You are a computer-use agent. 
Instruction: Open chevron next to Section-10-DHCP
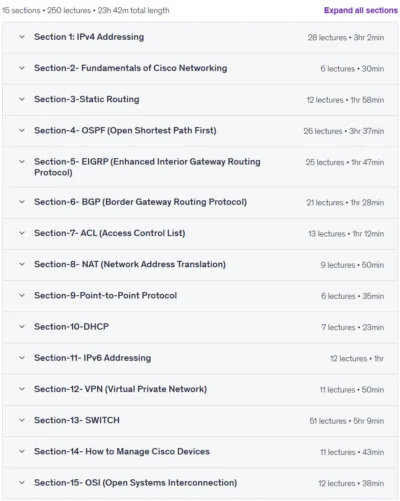pos(22,327)
